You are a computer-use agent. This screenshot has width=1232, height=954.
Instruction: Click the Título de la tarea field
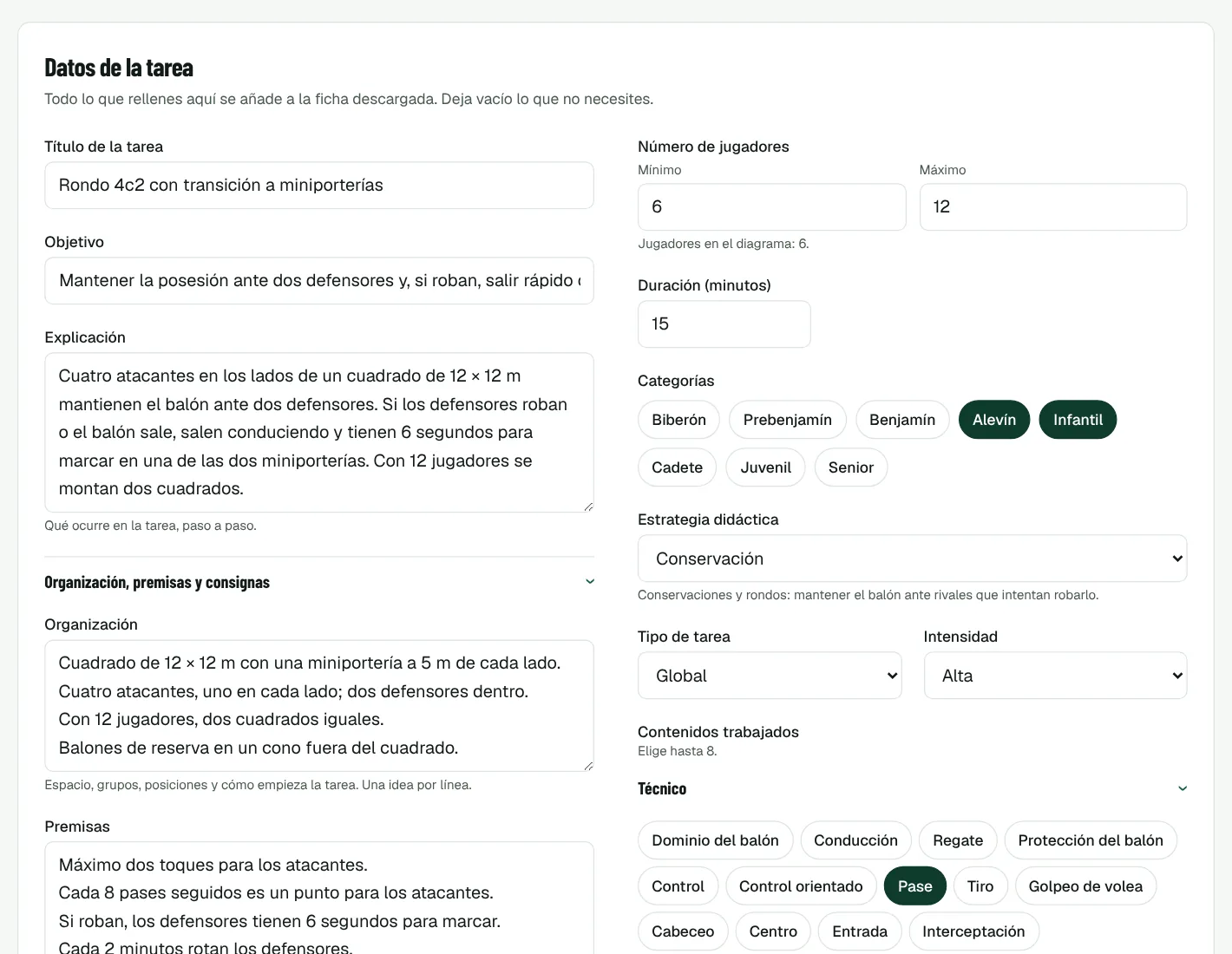(319, 186)
